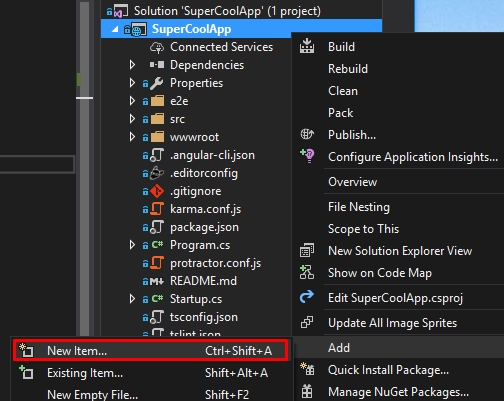The image size is (504, 401).
Task: Click the Program.cs C# icon
Action: tap(157, 245)
